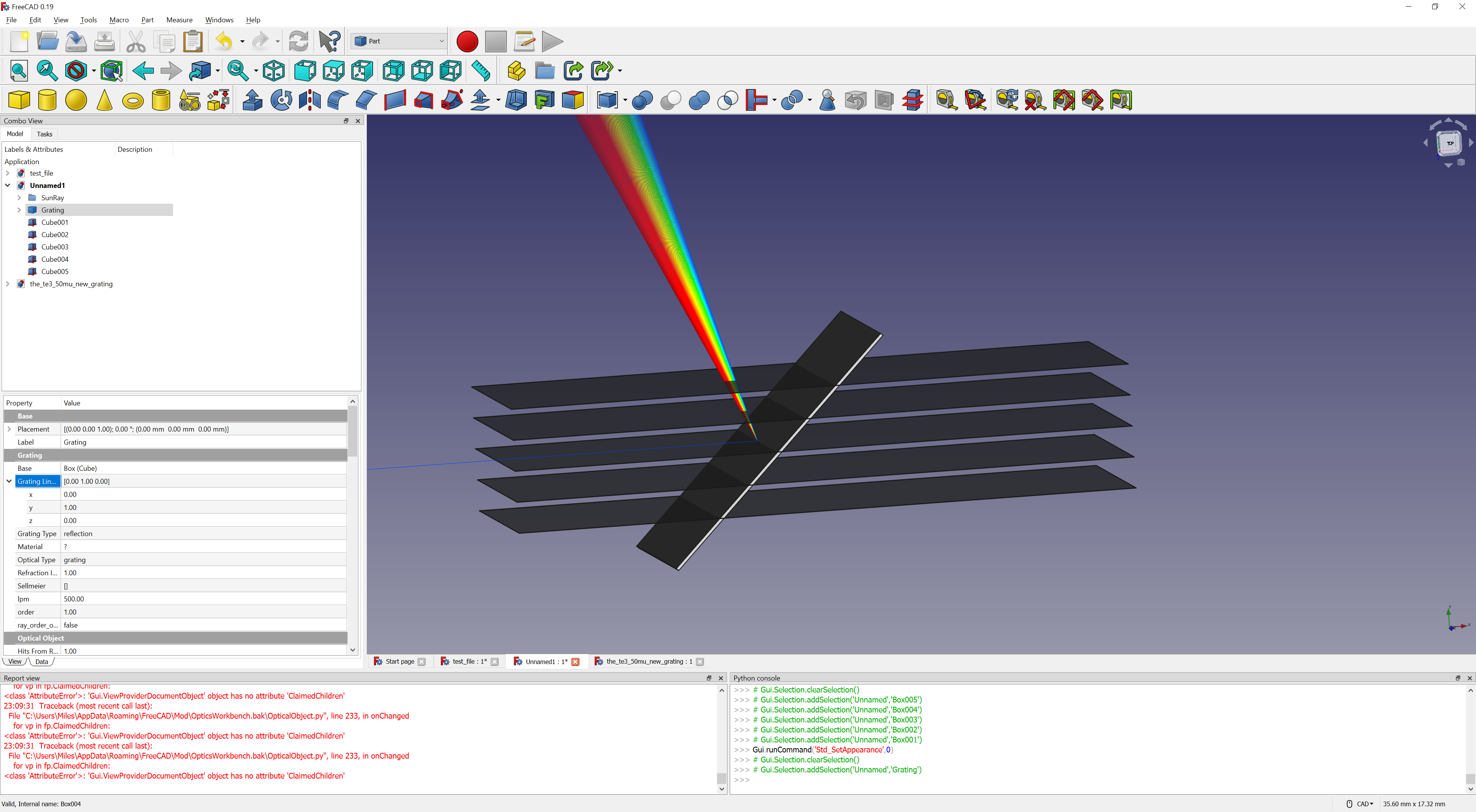Open the Measure distance ruler tool
Image resolution: width=1476 pixels, height=812 pixels.
point(481,71)
